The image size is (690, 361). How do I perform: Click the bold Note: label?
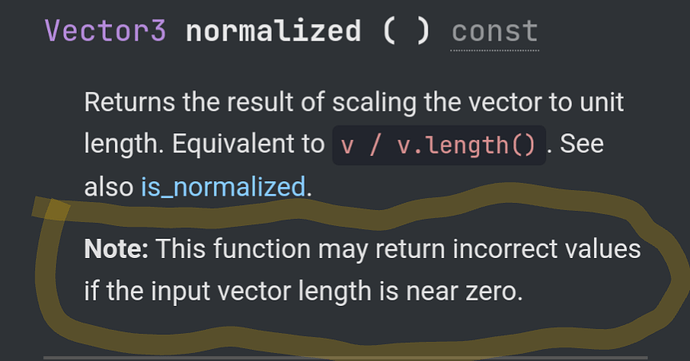pyautogui.click(x=116, y=249)
